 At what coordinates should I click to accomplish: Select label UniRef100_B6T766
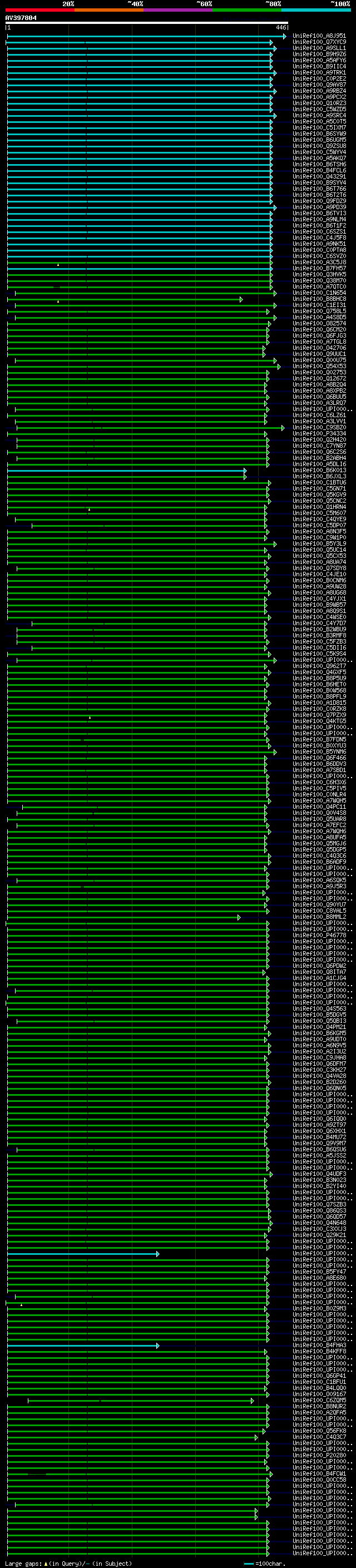tap(319, 189)
